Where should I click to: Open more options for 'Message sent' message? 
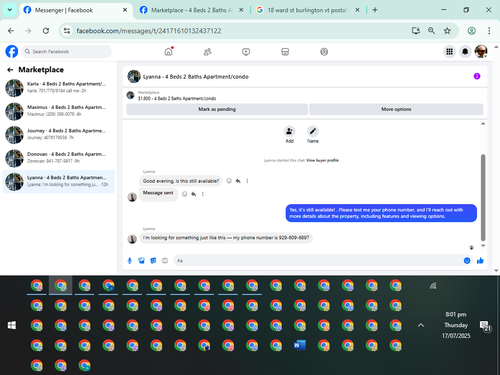click(x=203, y=194)
